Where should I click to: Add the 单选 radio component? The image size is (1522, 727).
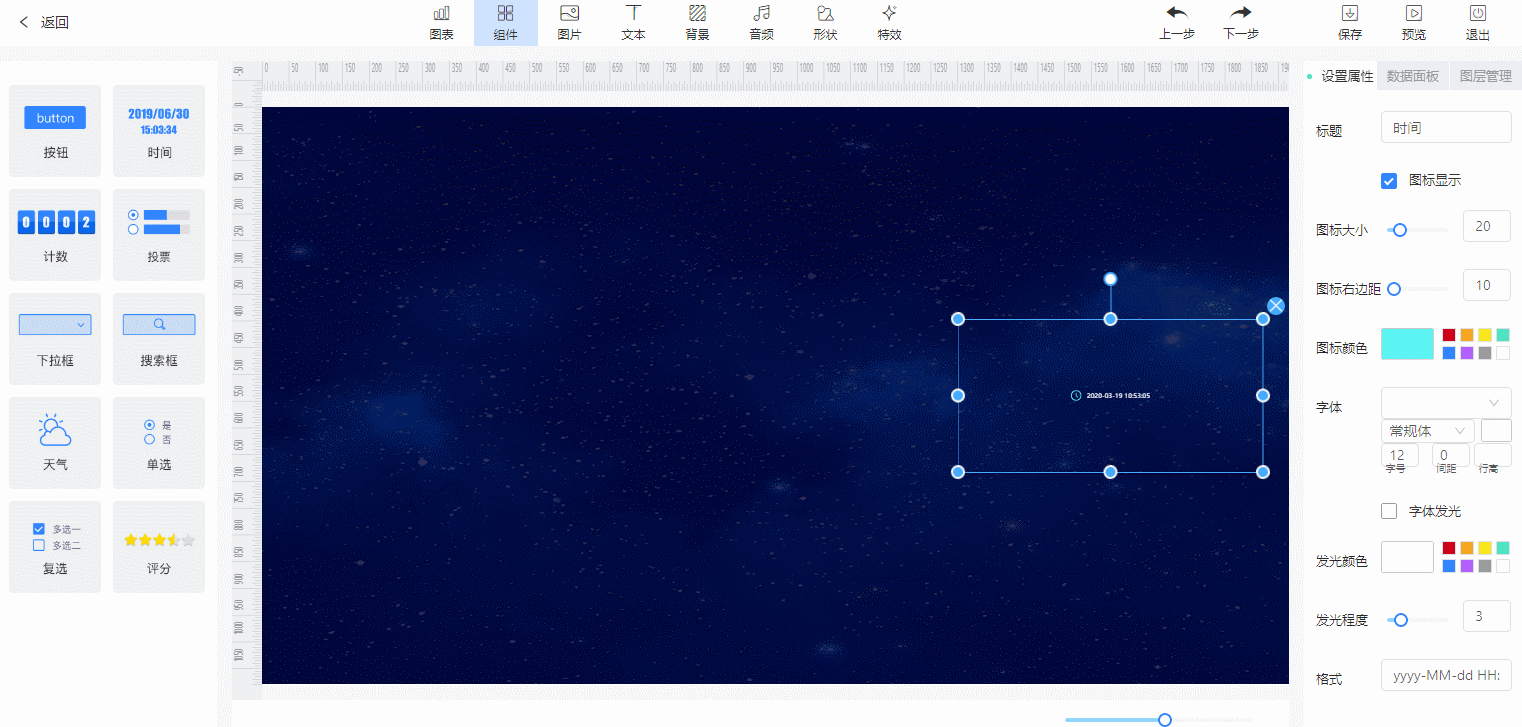pyautogui.click(x=159, y=443)
